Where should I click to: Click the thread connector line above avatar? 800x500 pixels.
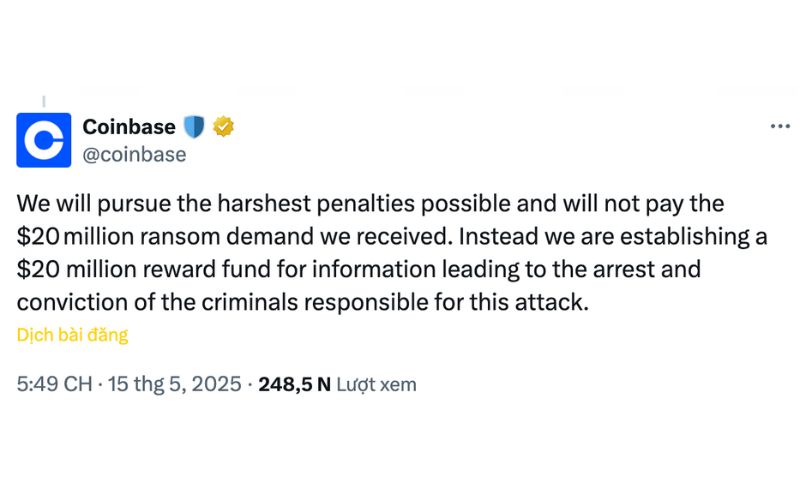tap(44, 102)
